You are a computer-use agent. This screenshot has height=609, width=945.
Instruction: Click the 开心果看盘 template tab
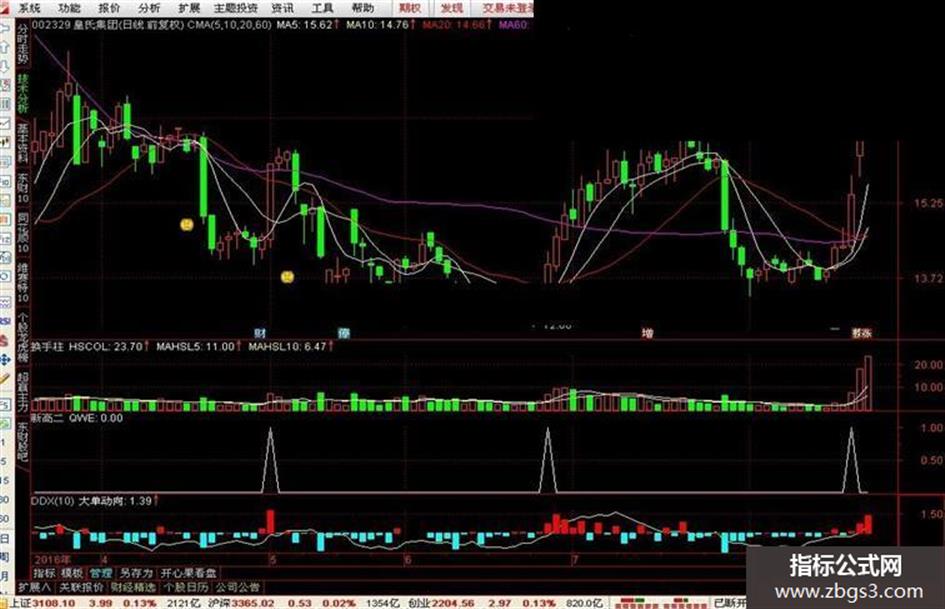[189, 573]
